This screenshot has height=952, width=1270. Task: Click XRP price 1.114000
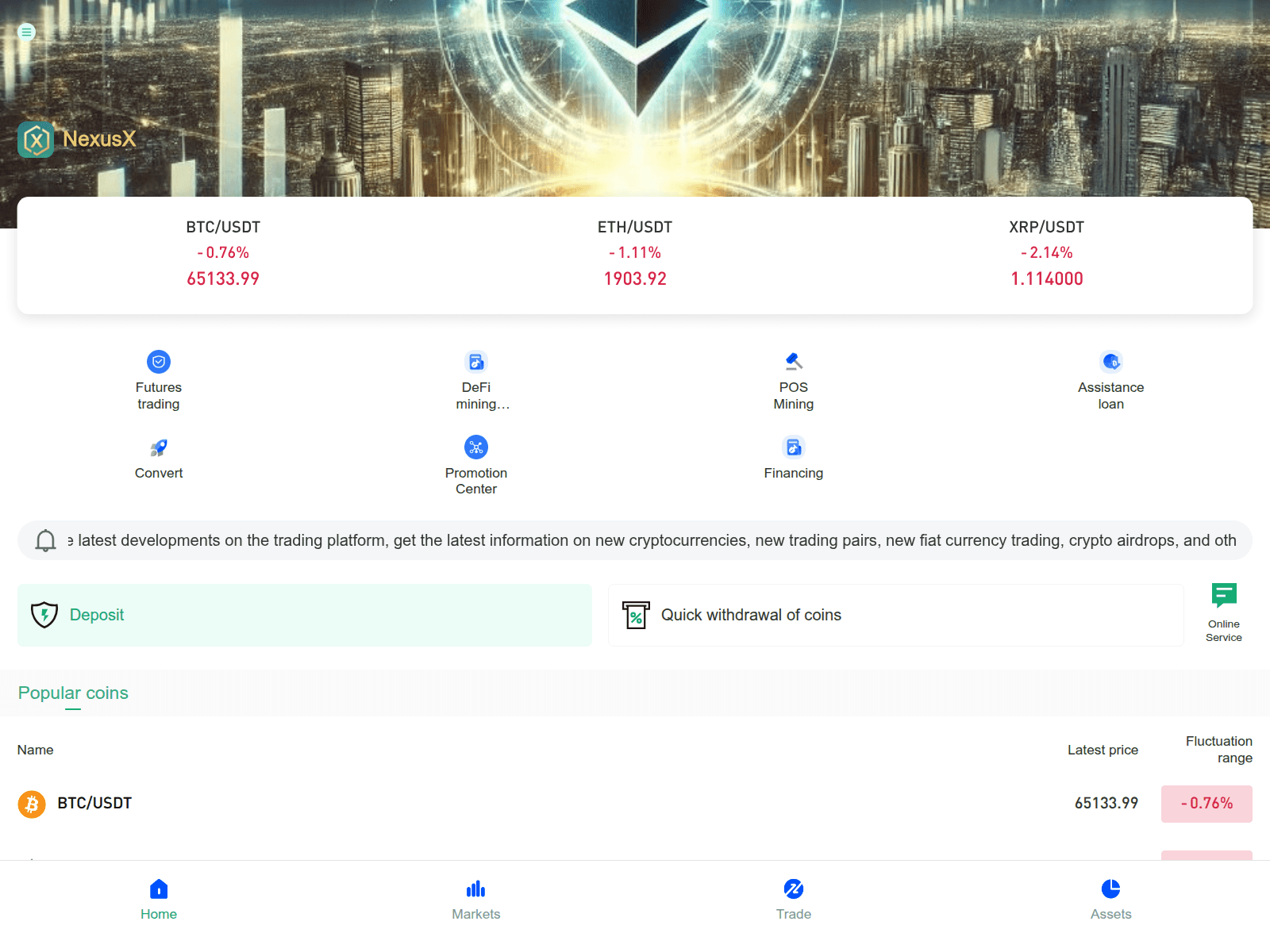pyautogui.click(x=1047, y=279)
